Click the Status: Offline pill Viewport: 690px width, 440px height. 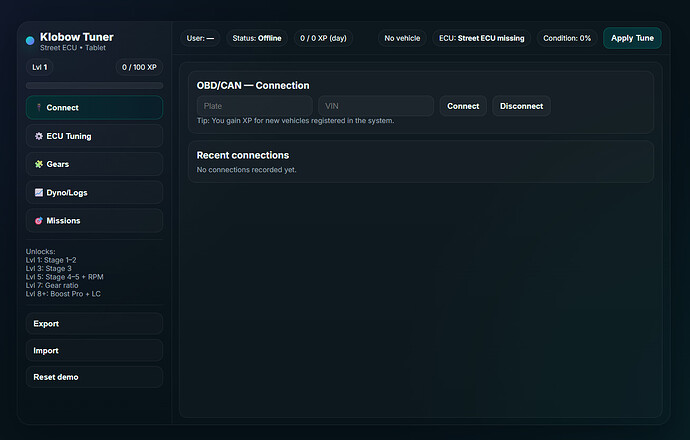coord(257,38)
